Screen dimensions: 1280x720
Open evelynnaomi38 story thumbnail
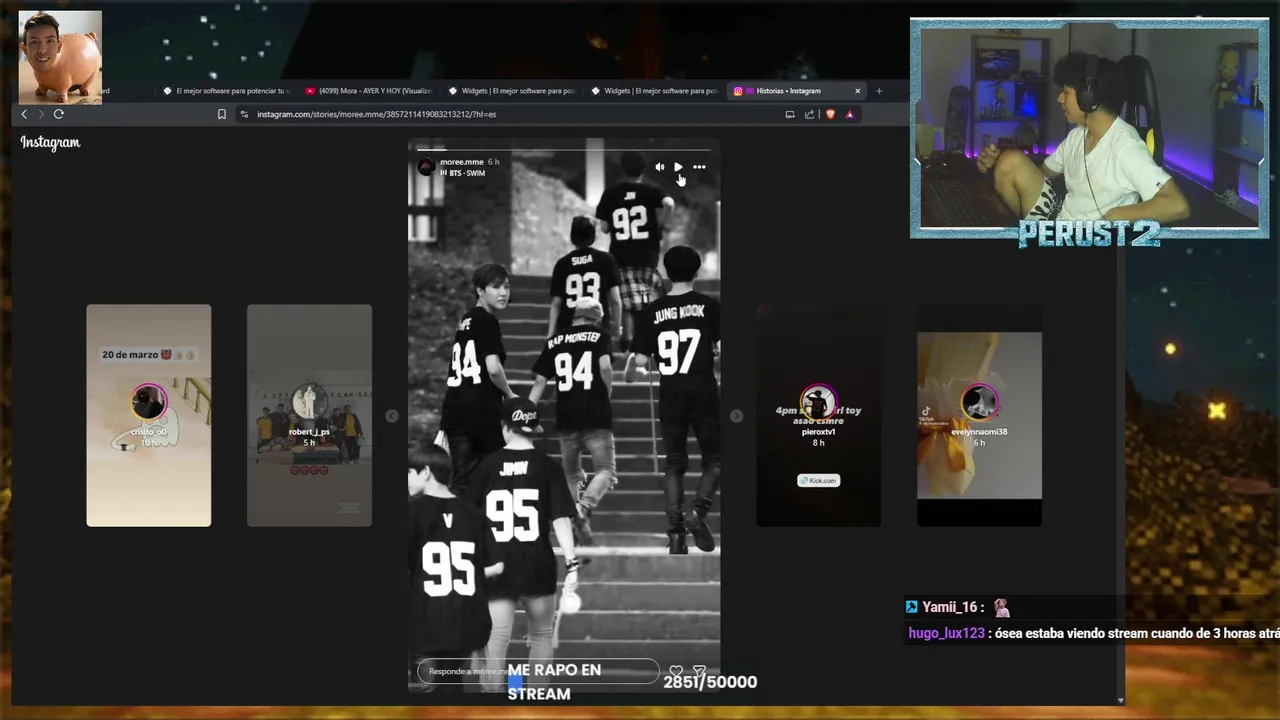pyautogui.click(x=979, y=415)
